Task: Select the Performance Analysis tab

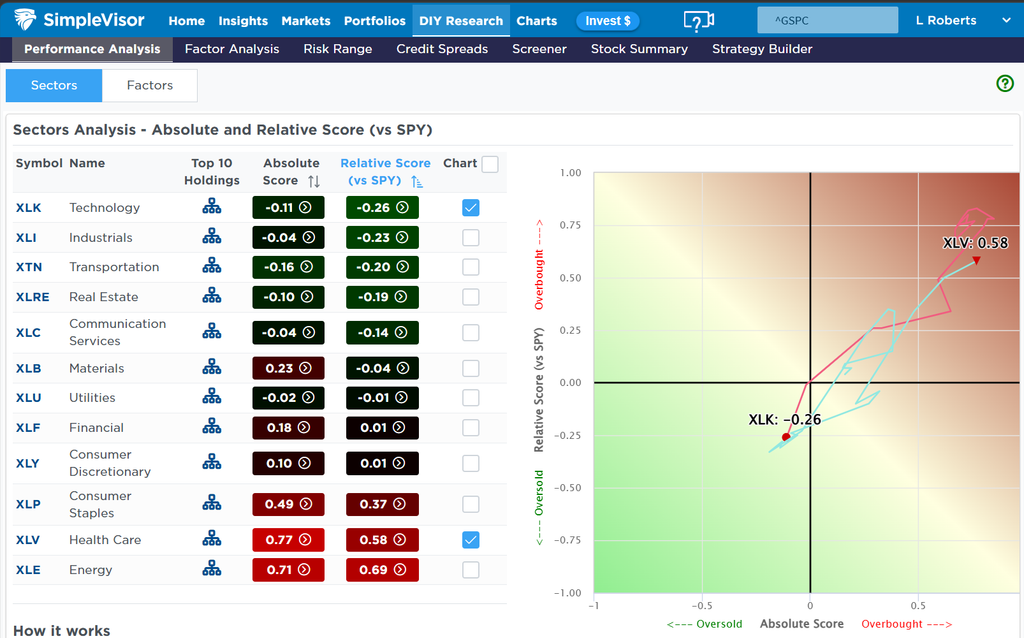Action: click(x=92, y=49)
